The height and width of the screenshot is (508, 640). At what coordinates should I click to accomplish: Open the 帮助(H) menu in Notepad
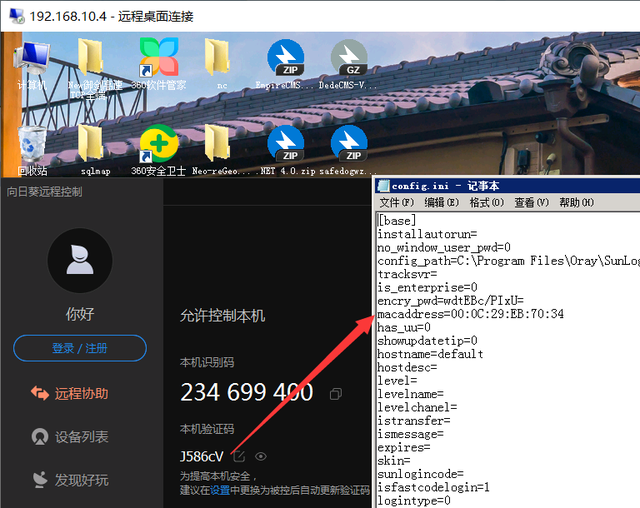click(x=576, y=202)
